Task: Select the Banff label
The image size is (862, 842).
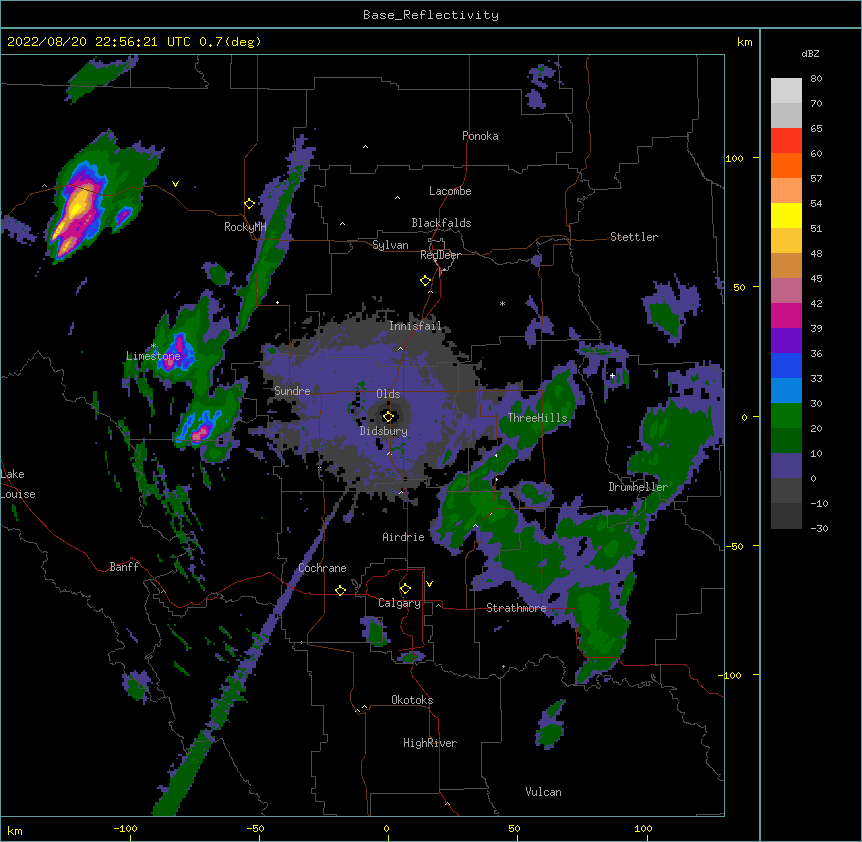Action: coord(124,567)
